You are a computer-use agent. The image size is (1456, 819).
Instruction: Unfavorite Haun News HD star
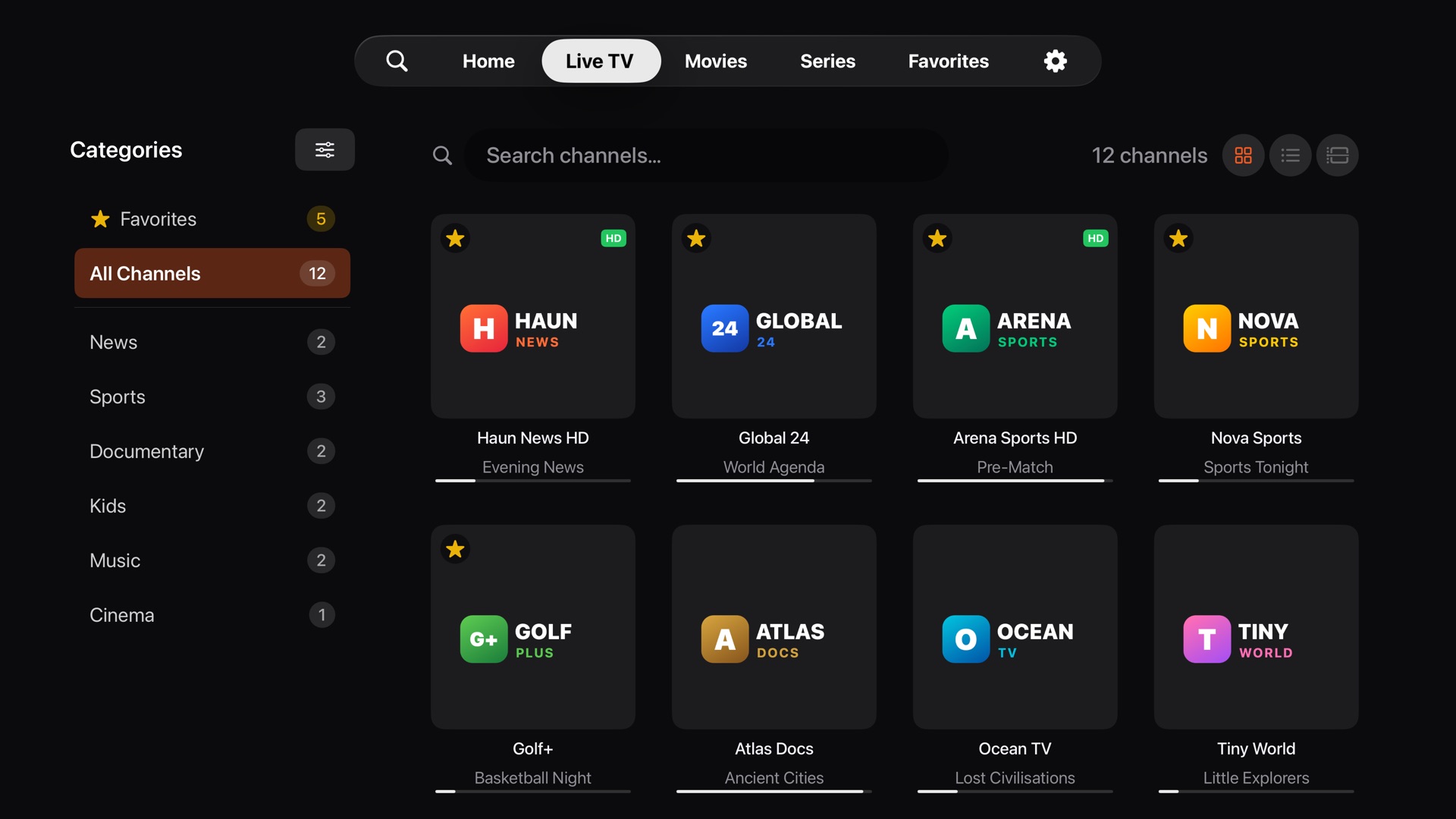click(455, 238)
